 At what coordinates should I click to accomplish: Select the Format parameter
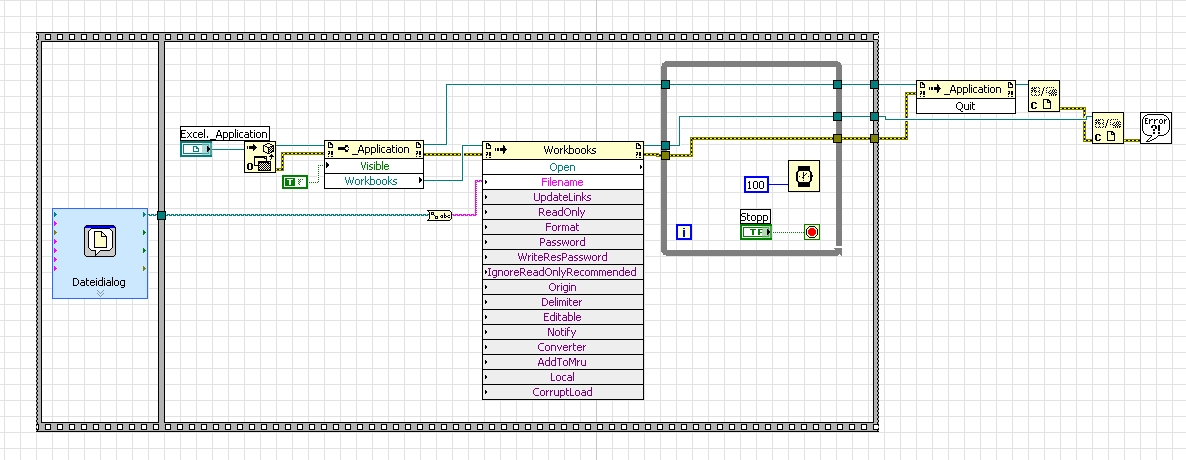[563, 227]
